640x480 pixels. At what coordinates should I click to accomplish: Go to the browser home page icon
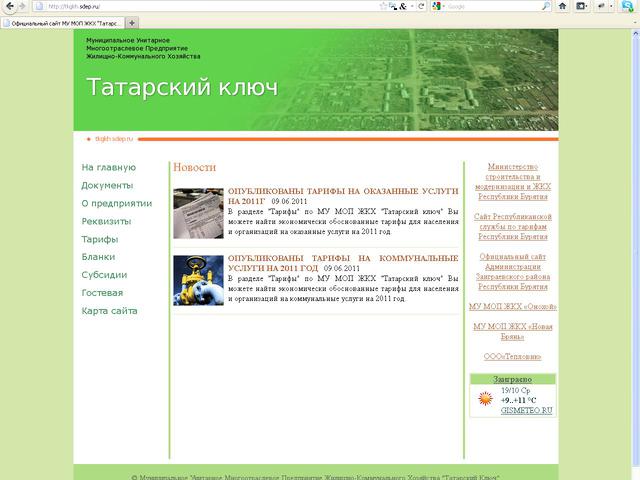tap(562, 6)
